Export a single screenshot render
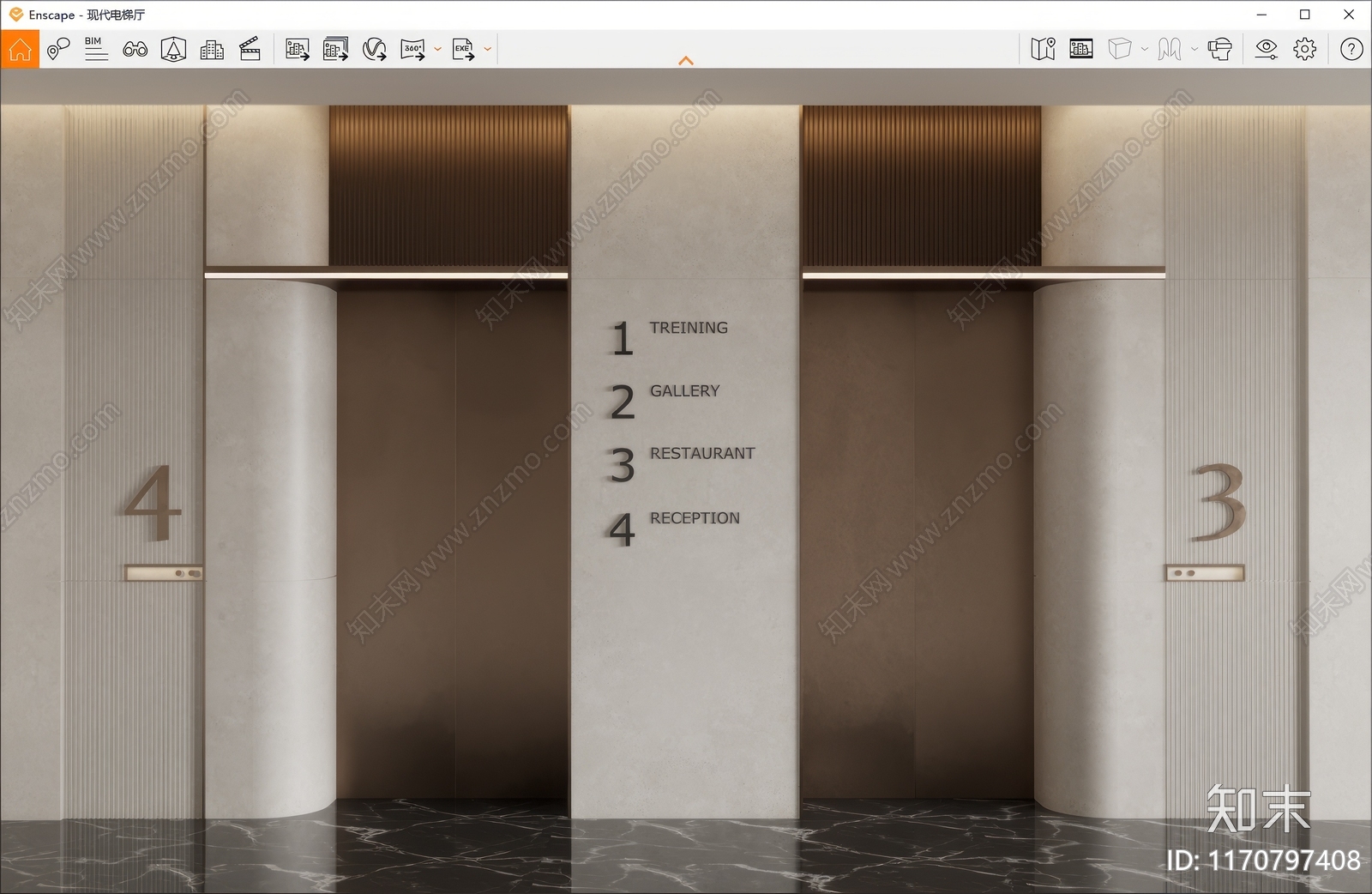Image resolution: width=1372 pixels, height=894 pixels. [298, 49]
